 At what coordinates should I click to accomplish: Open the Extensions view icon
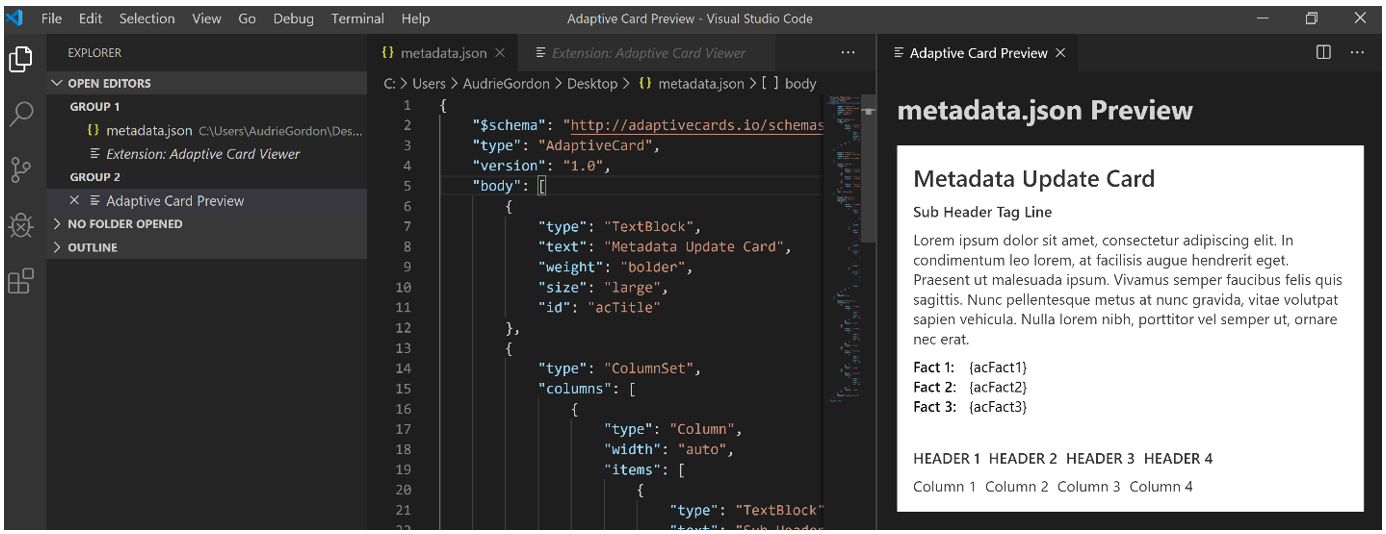coord(21,281)
